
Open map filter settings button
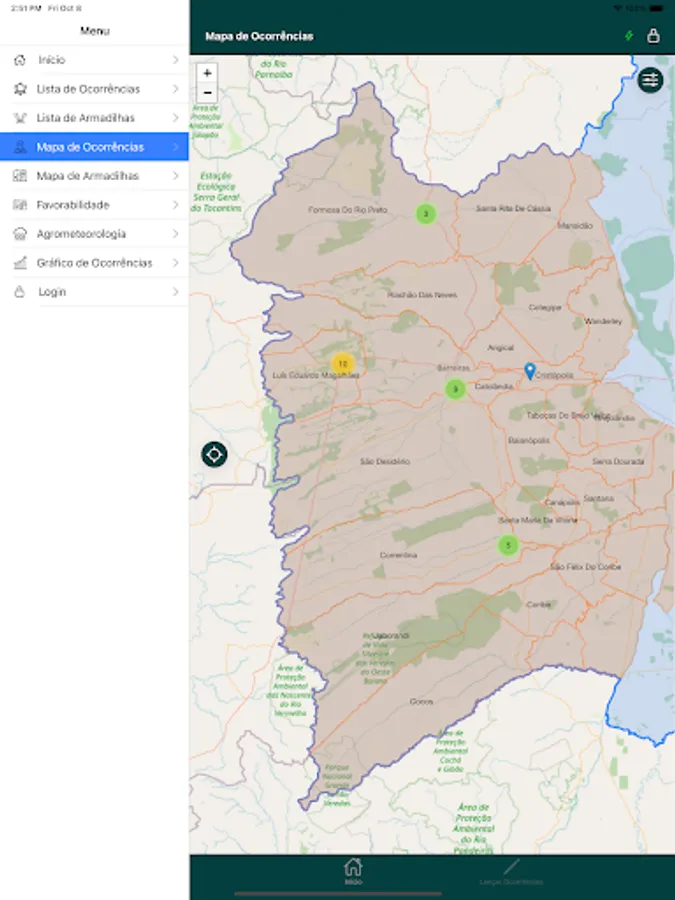click(x=650, y=80)
